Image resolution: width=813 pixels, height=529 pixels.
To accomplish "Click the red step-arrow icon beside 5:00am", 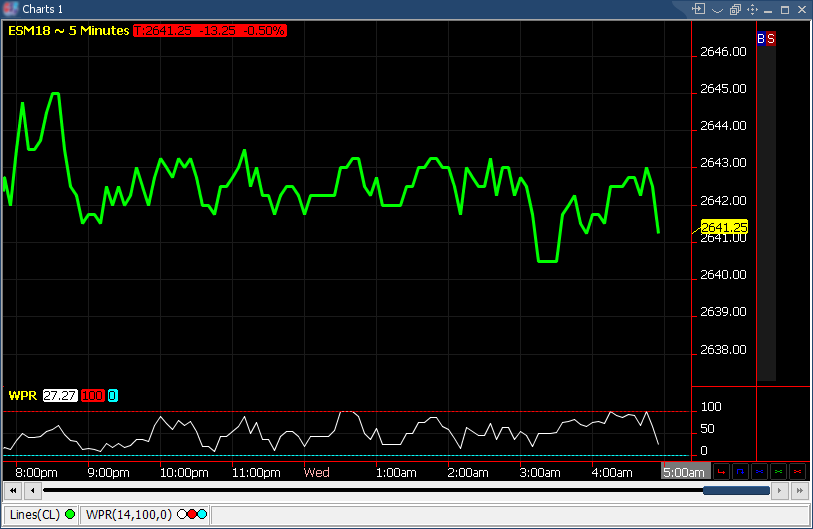I will (x=721, y=471).
